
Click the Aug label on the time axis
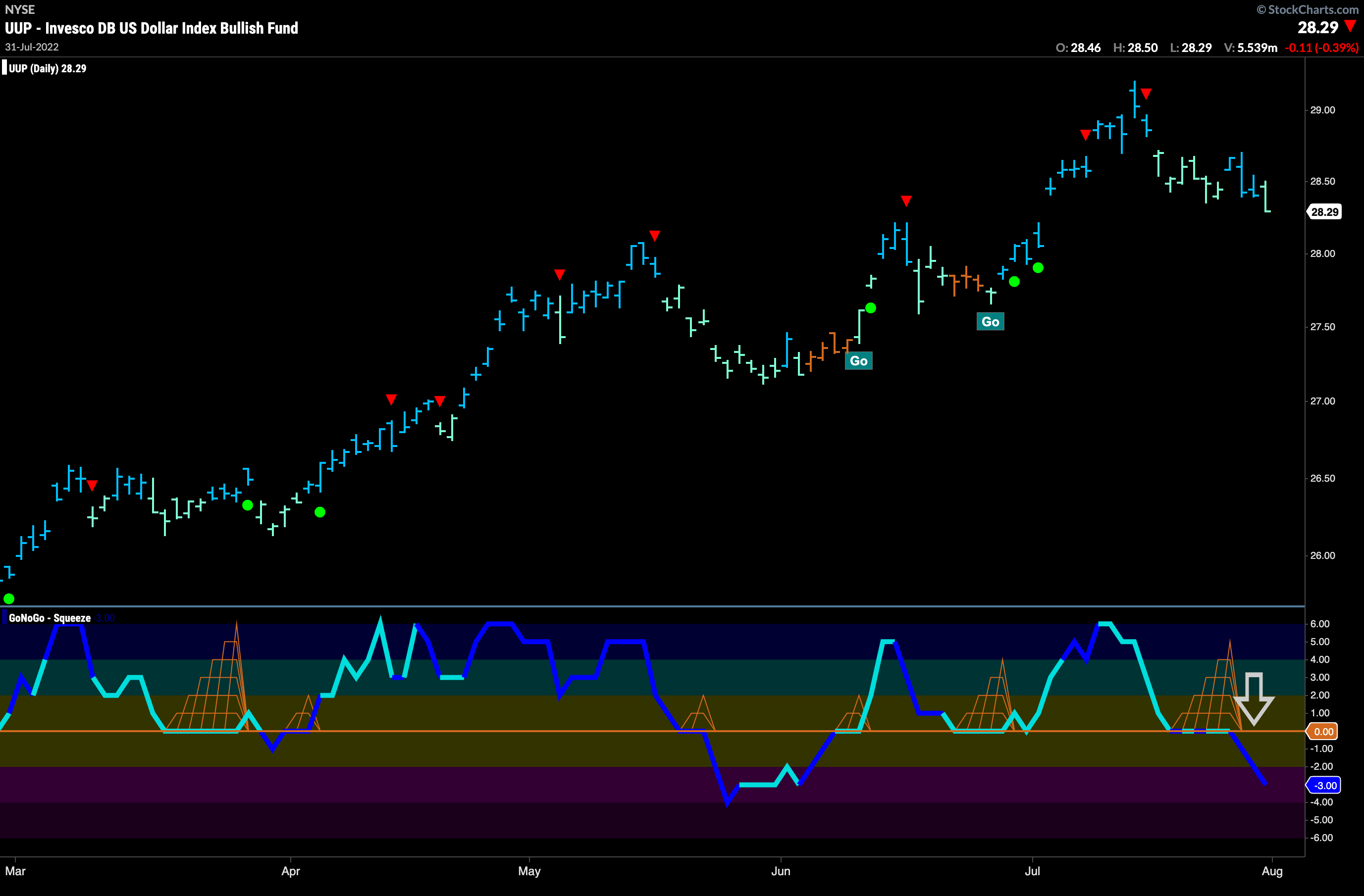click(x=1272, y=871)
